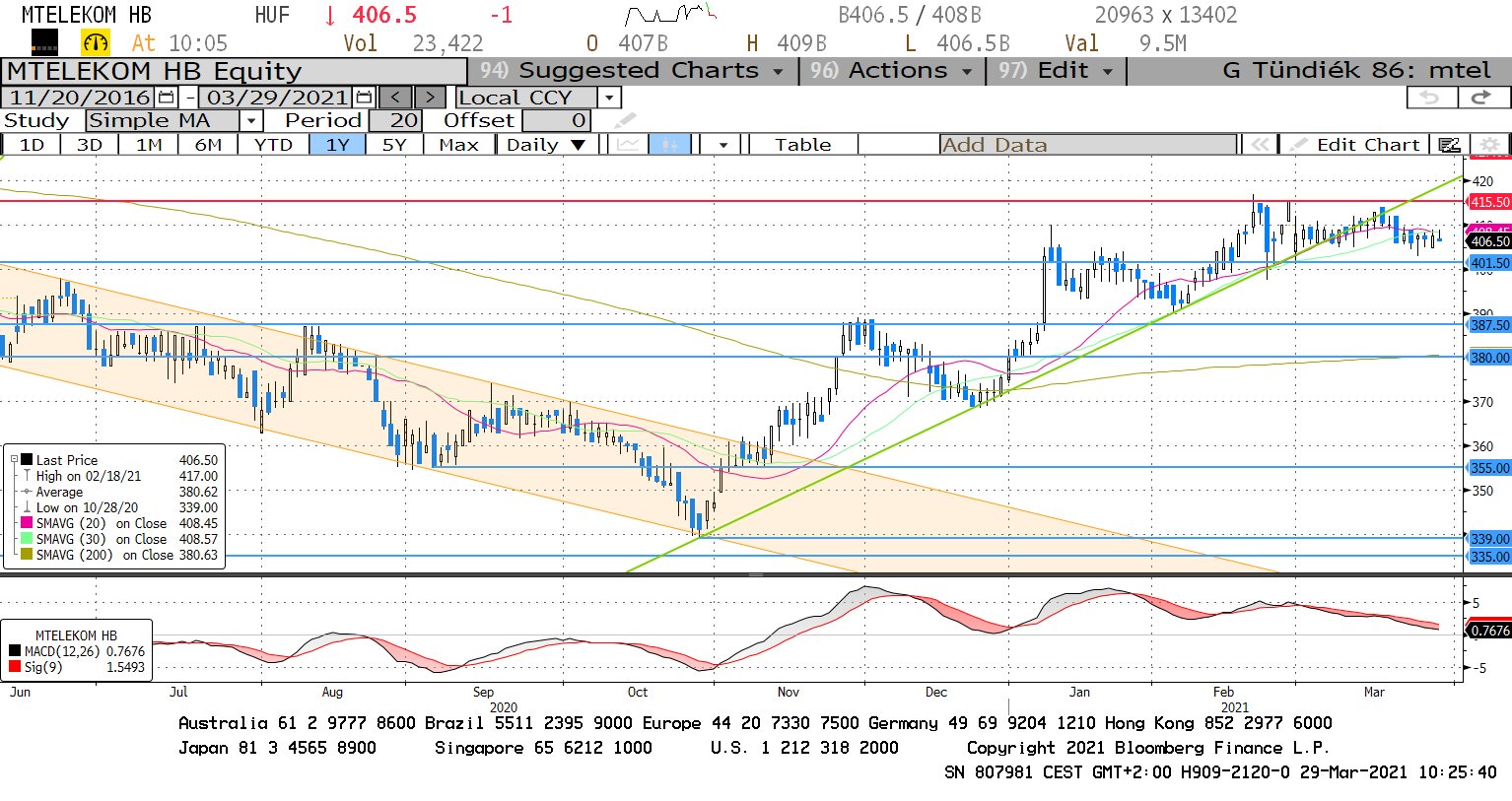The height and width of the screenshot is (801, 1512).
Task: Open the Daily periodicity dropdown
Action: (545, 145)
